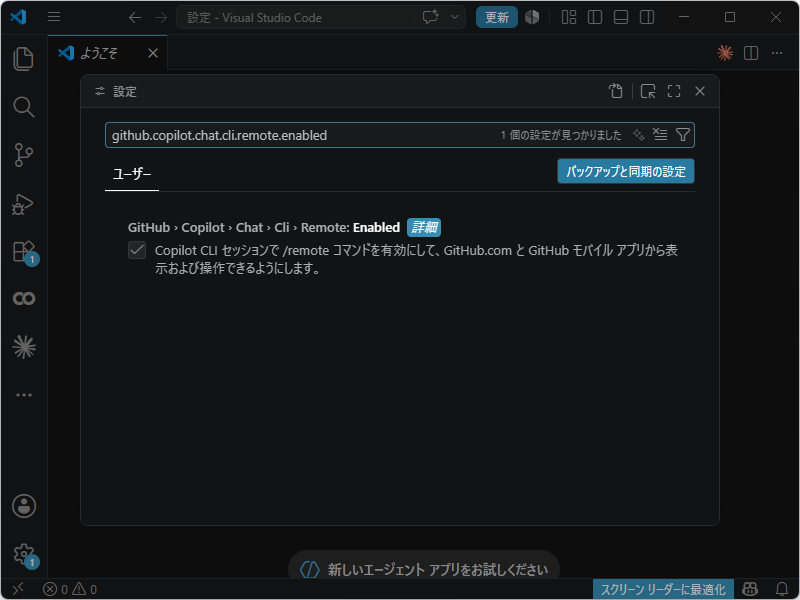The height and width of the screenshot is (600, 800).
Task: Click バックアップと同期の設定 button
Action: pos(626,171)
